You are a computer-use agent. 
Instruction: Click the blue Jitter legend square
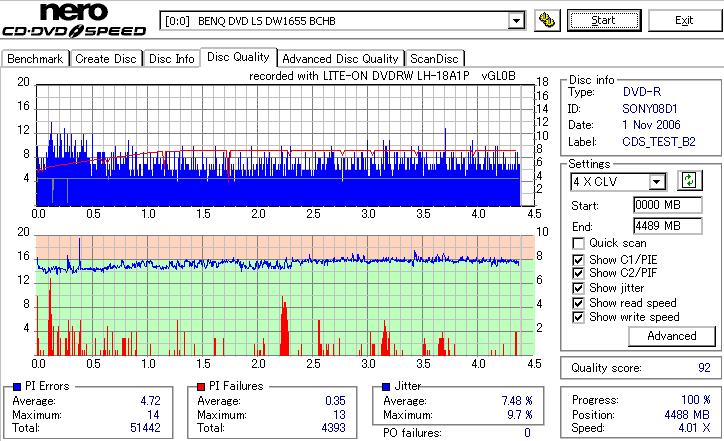pyautogui.click(x=386, y=387)
